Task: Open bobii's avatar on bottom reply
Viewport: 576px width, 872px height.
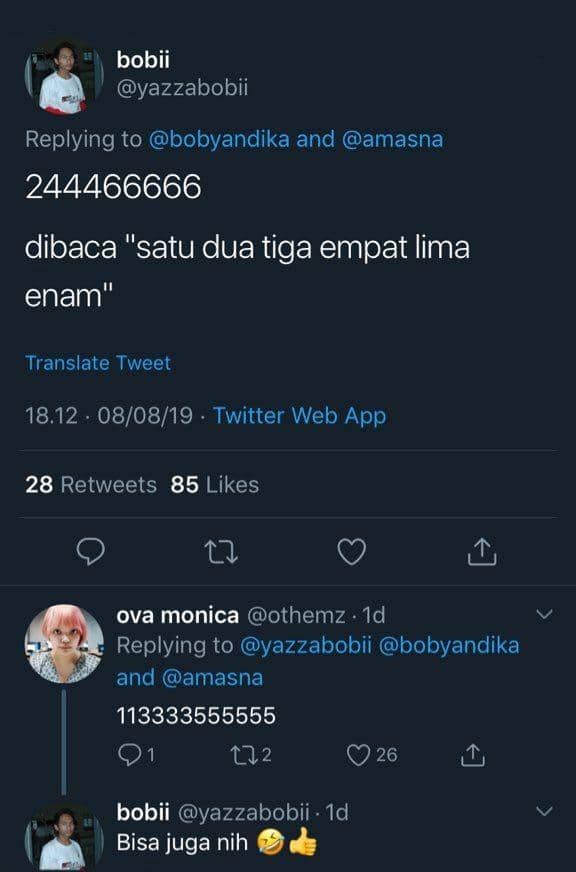Action: click(64, 837)
